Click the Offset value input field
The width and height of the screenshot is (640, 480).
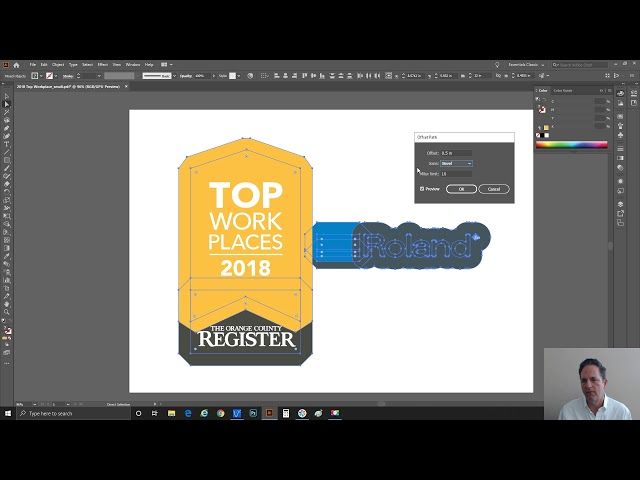[456, 153]
